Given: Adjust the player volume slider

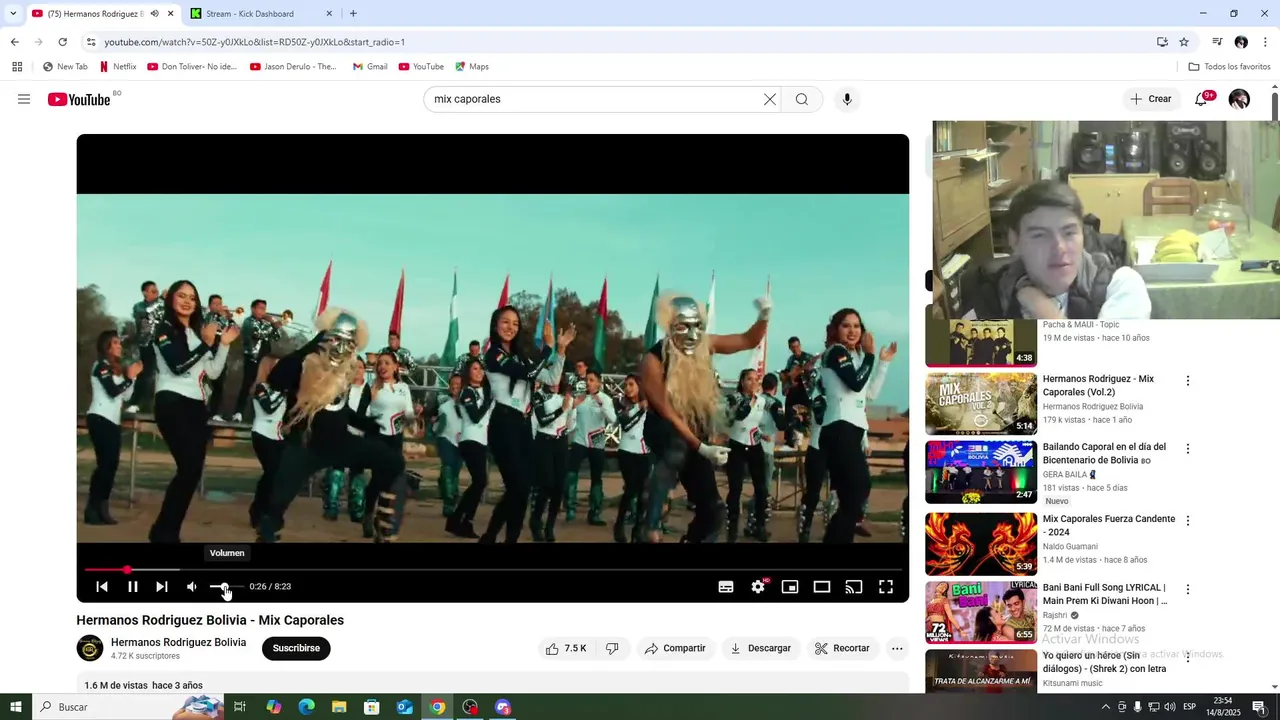Looking at the screenshot, I should (x=226, y=587).
